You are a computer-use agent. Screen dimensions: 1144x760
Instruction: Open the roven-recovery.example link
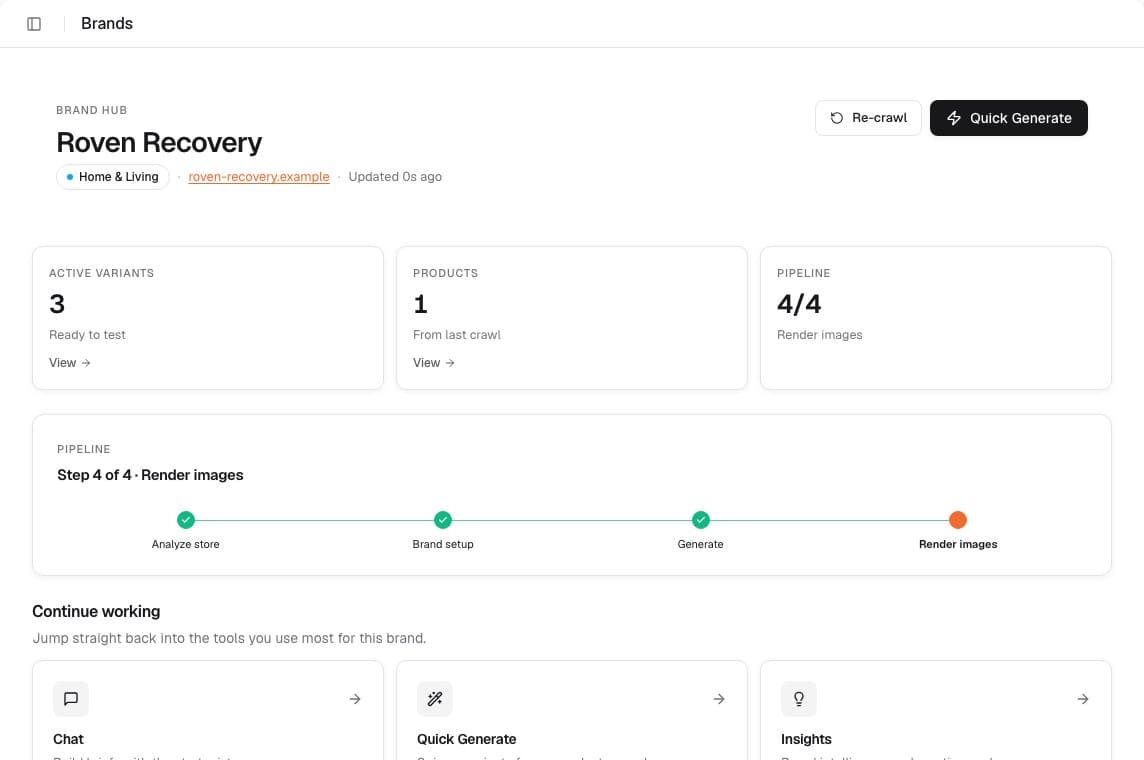[x=259, y=177]
